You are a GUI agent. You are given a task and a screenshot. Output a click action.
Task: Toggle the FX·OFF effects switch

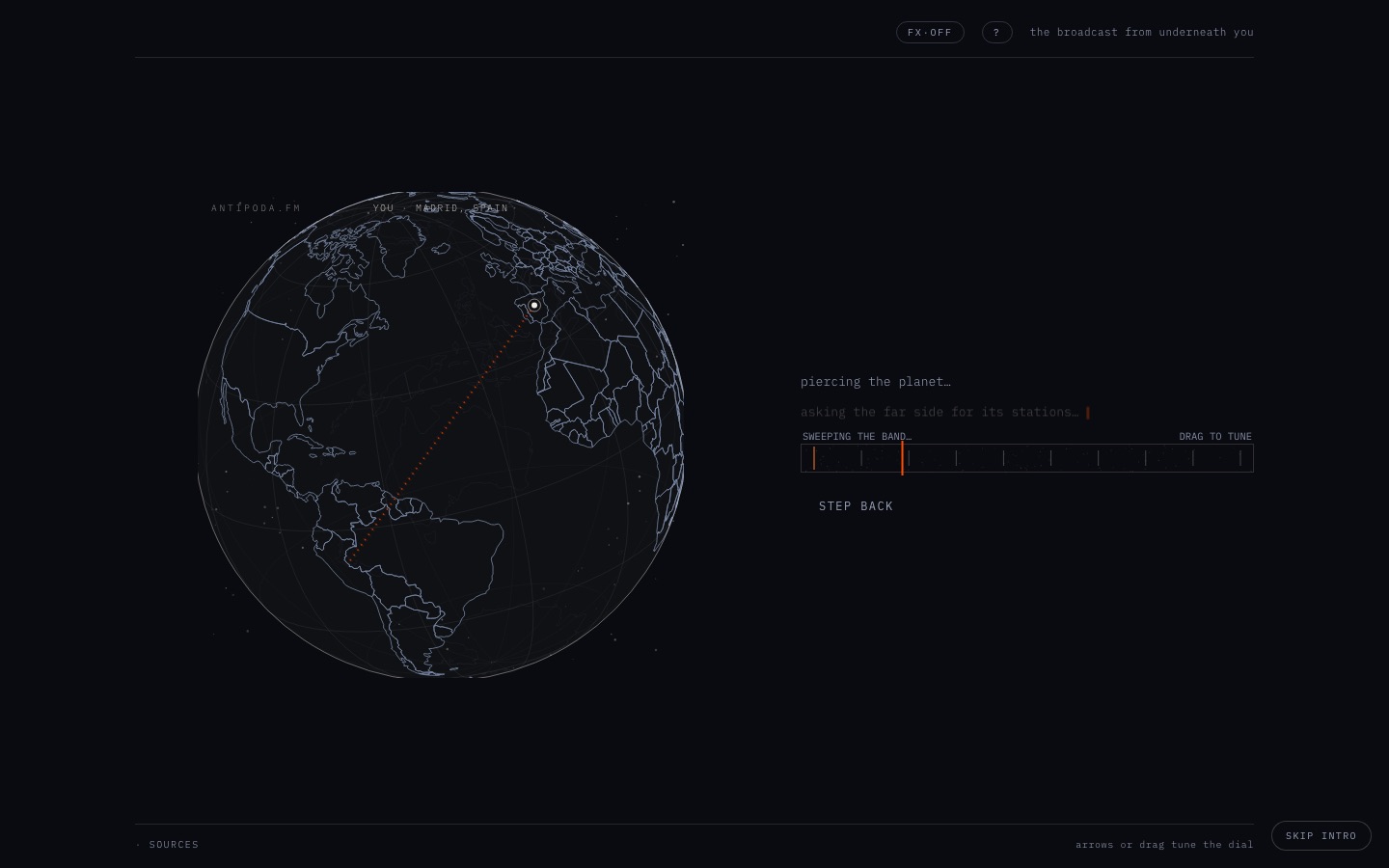[x=930, y=33]
